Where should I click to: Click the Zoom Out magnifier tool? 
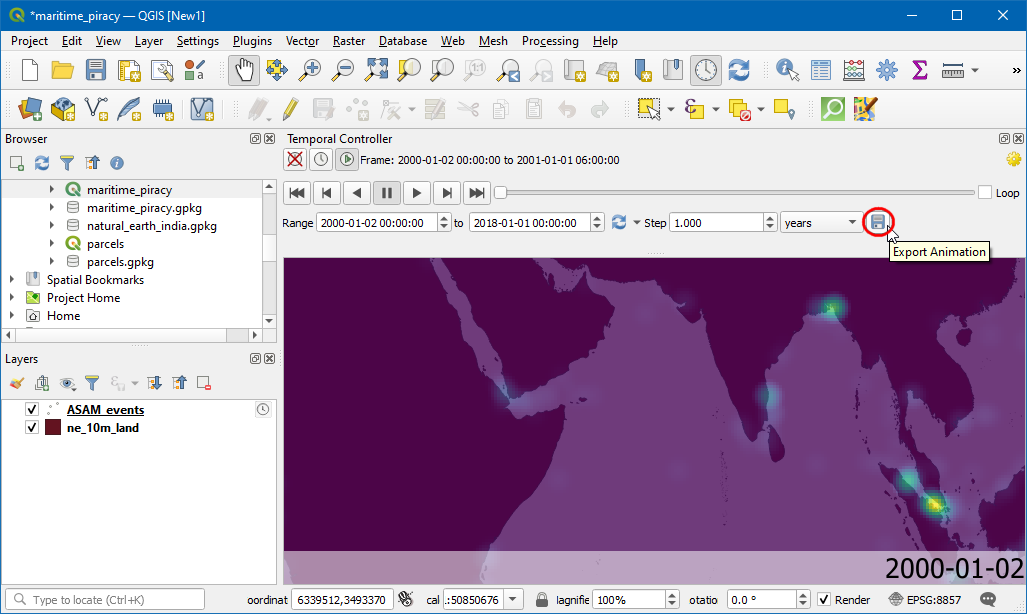coord(343,70)
